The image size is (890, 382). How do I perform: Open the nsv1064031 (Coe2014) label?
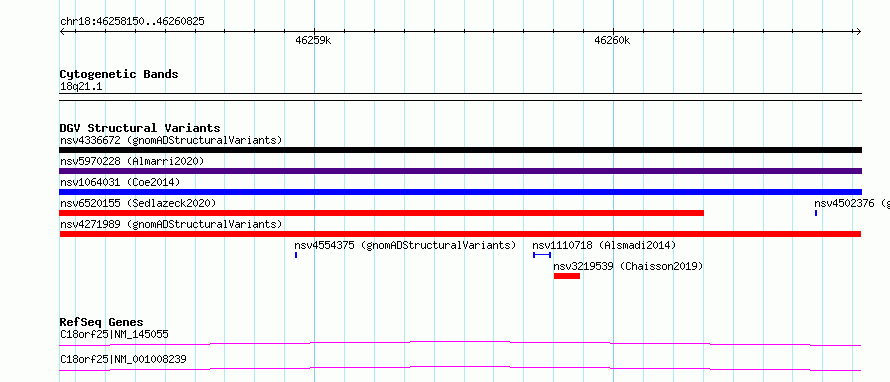click(120, 182)
